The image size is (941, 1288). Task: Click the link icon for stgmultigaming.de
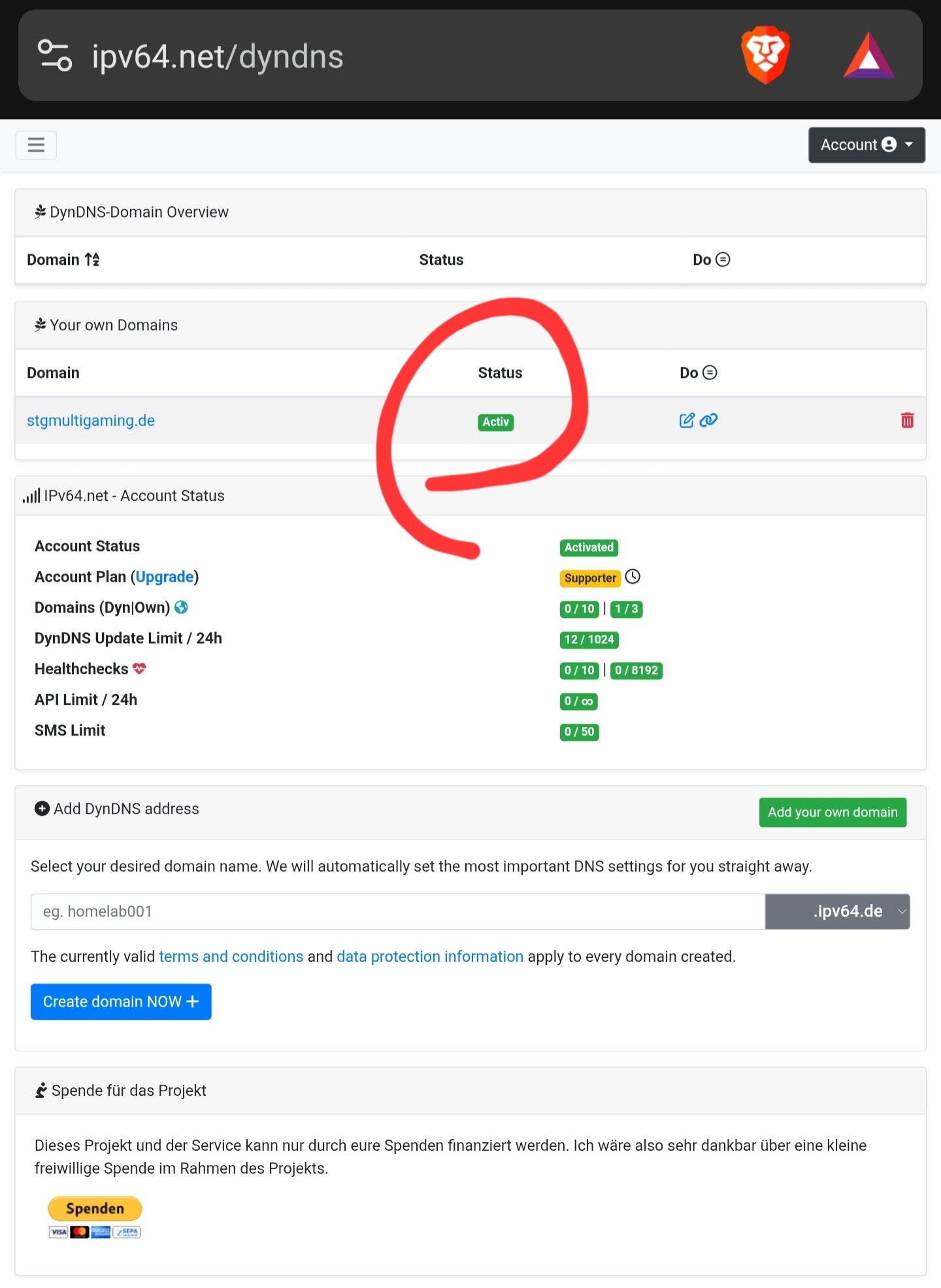click(x=709, y=420)
